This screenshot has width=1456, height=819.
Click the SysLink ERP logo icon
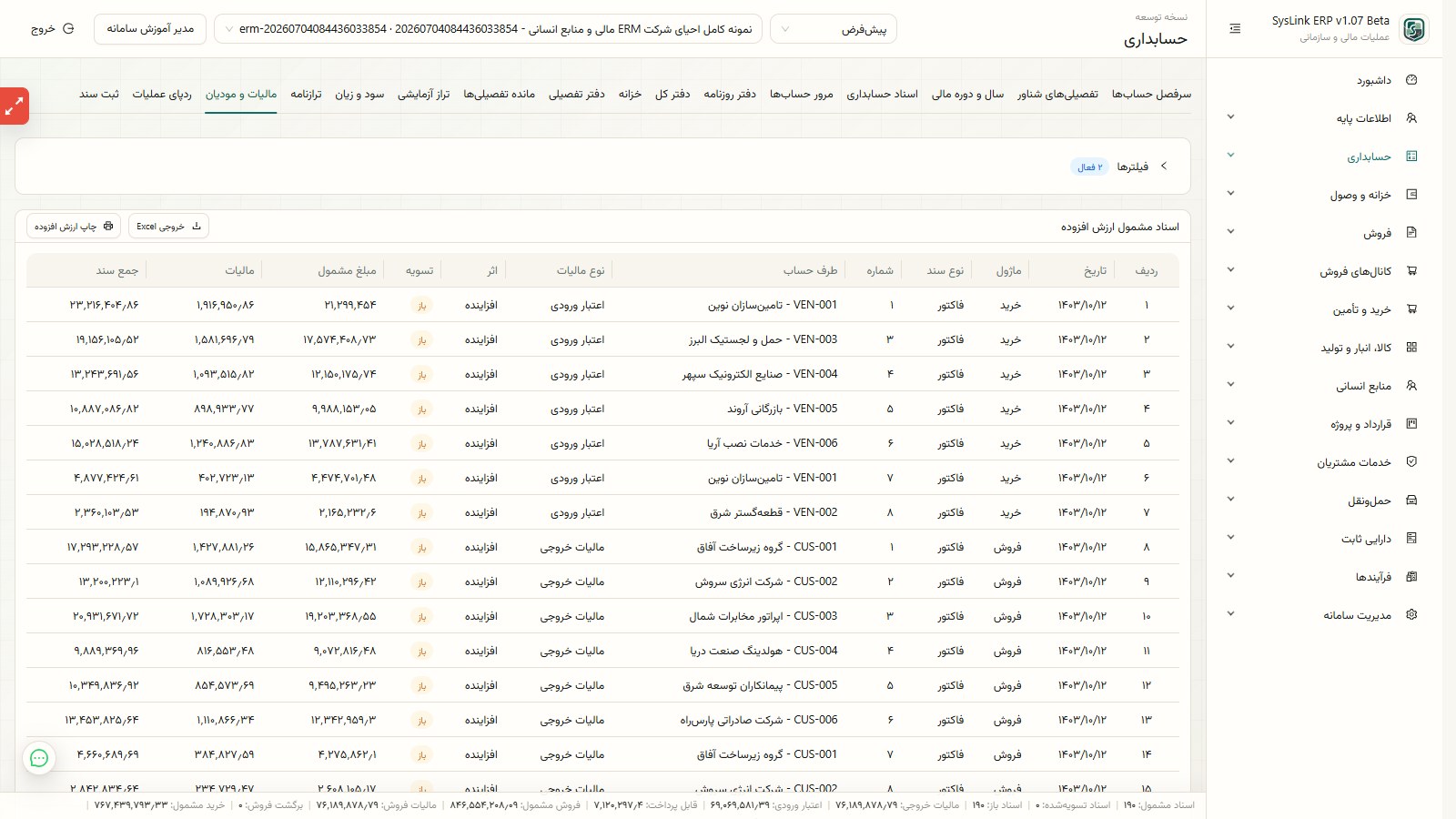(1413, 29)
